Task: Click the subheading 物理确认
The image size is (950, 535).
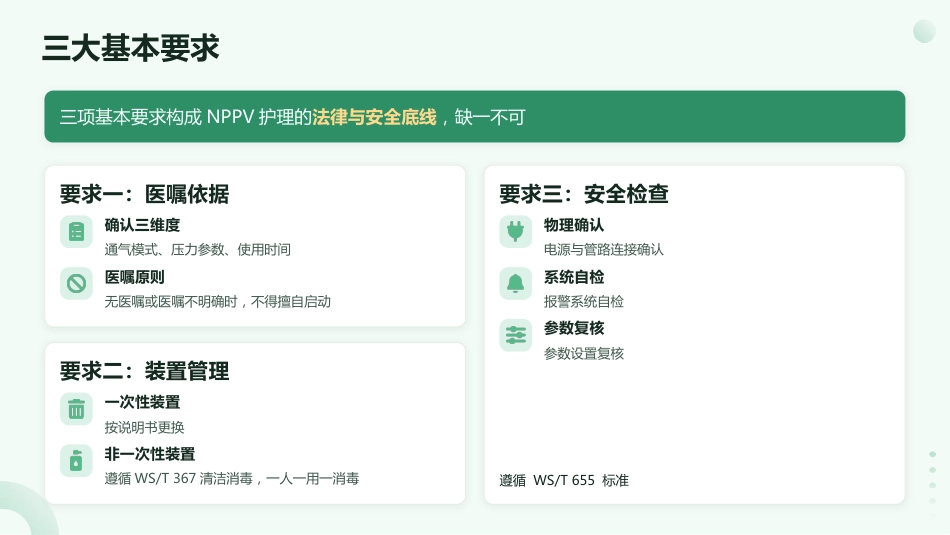Action: pos(574,225)
